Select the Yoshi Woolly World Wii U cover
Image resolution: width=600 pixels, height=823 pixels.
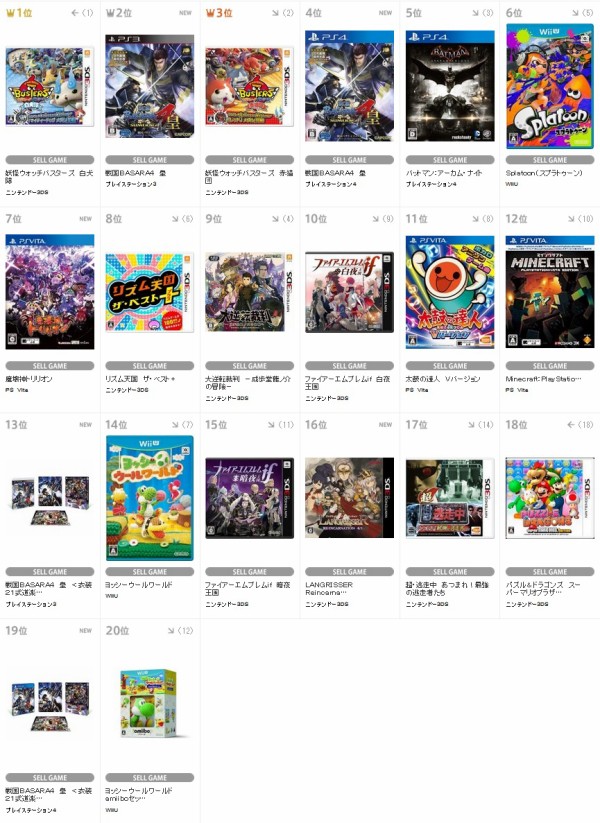(x=150, y=498)
